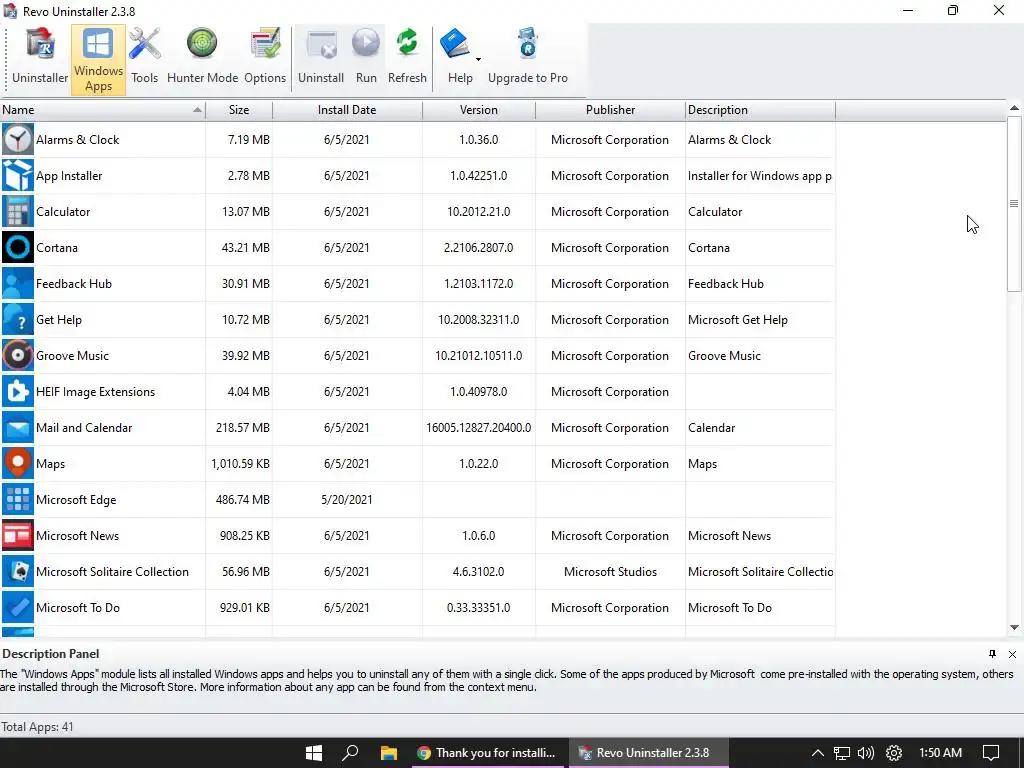Activate Hunter Mode

tap(202, 59)
